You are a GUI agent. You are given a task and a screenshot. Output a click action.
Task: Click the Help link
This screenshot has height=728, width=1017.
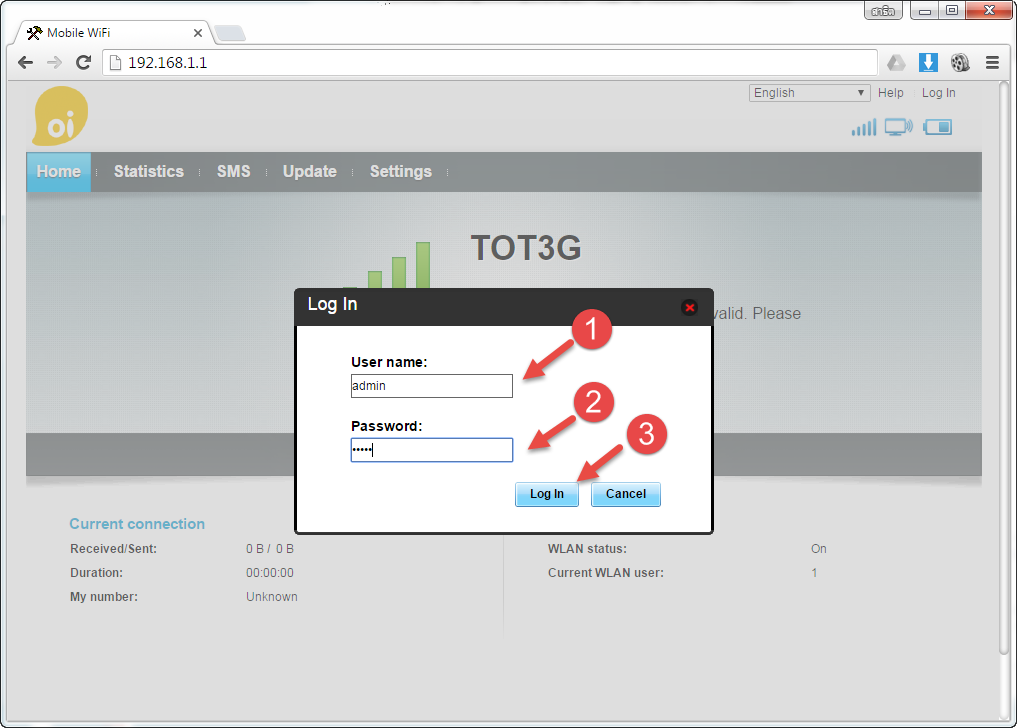coord(891,93)
